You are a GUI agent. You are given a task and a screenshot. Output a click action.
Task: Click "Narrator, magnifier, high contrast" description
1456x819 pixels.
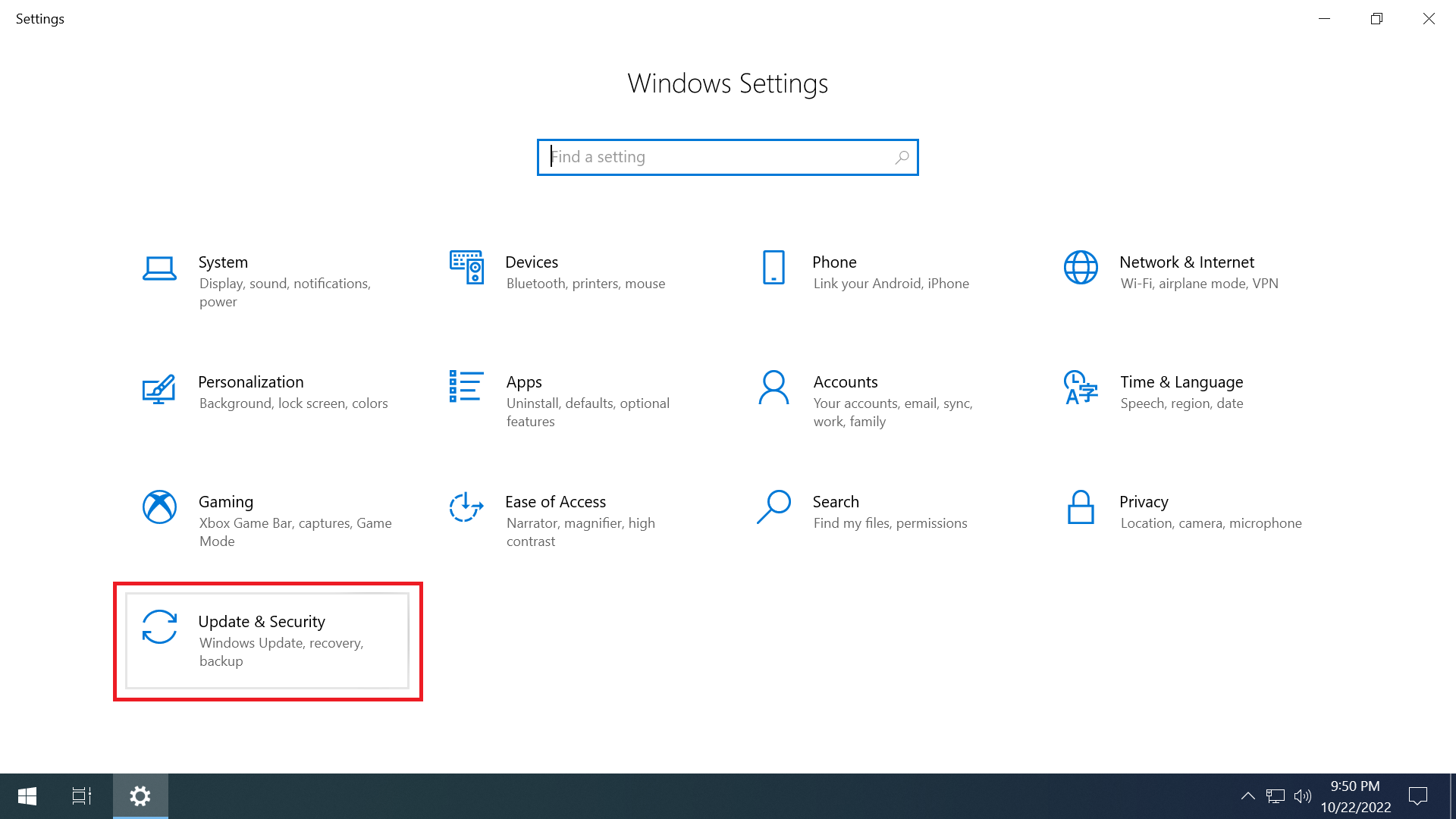point(580,532)
